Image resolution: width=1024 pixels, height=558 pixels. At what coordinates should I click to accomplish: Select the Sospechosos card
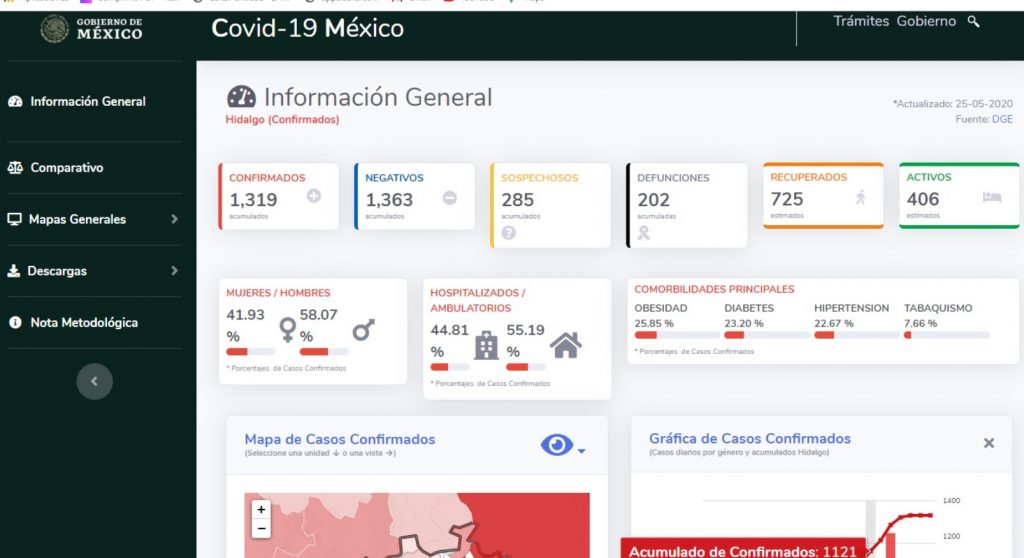point(551,205)
